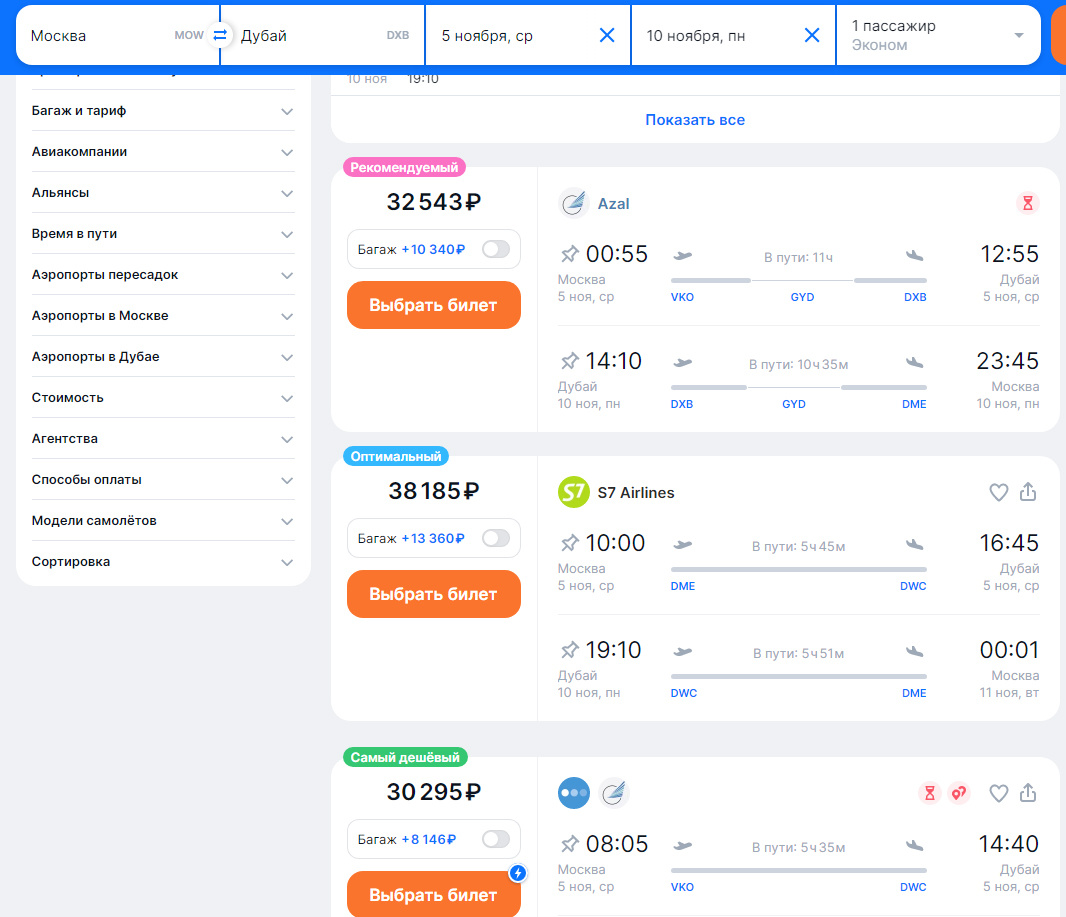This screenshot has width=1066, height=917.
Task: Pin the 14:10 Dubai return flight
Action: 569,361
